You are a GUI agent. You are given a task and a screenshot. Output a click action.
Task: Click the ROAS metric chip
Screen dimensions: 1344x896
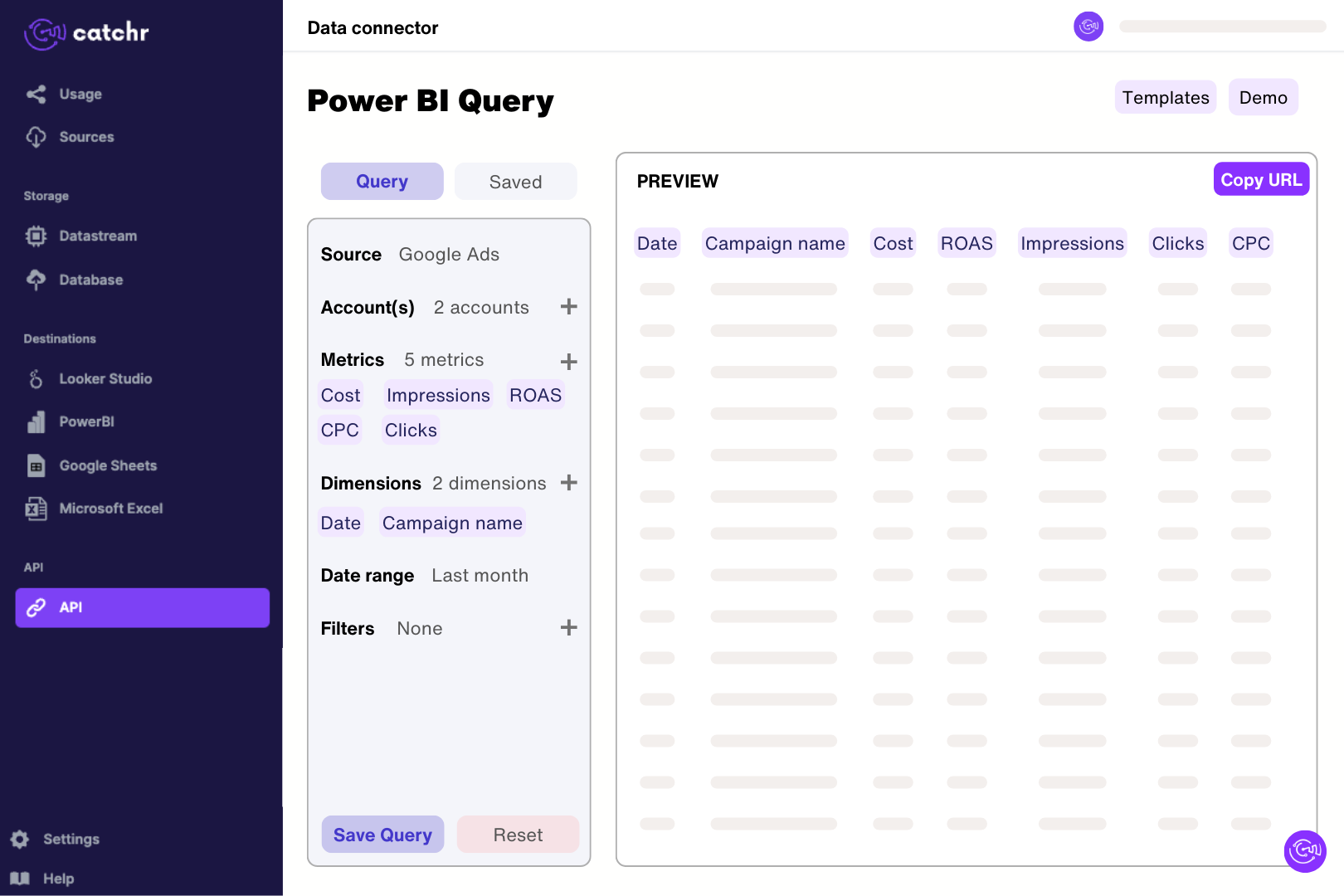tap(535, 395)
